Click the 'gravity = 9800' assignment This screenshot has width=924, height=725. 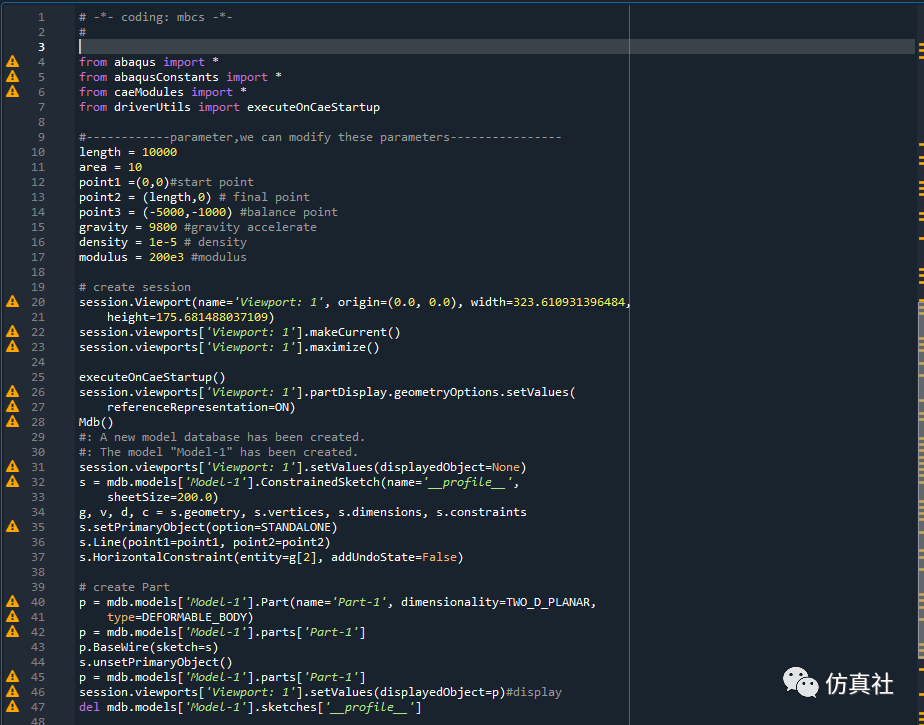point(128,227)
